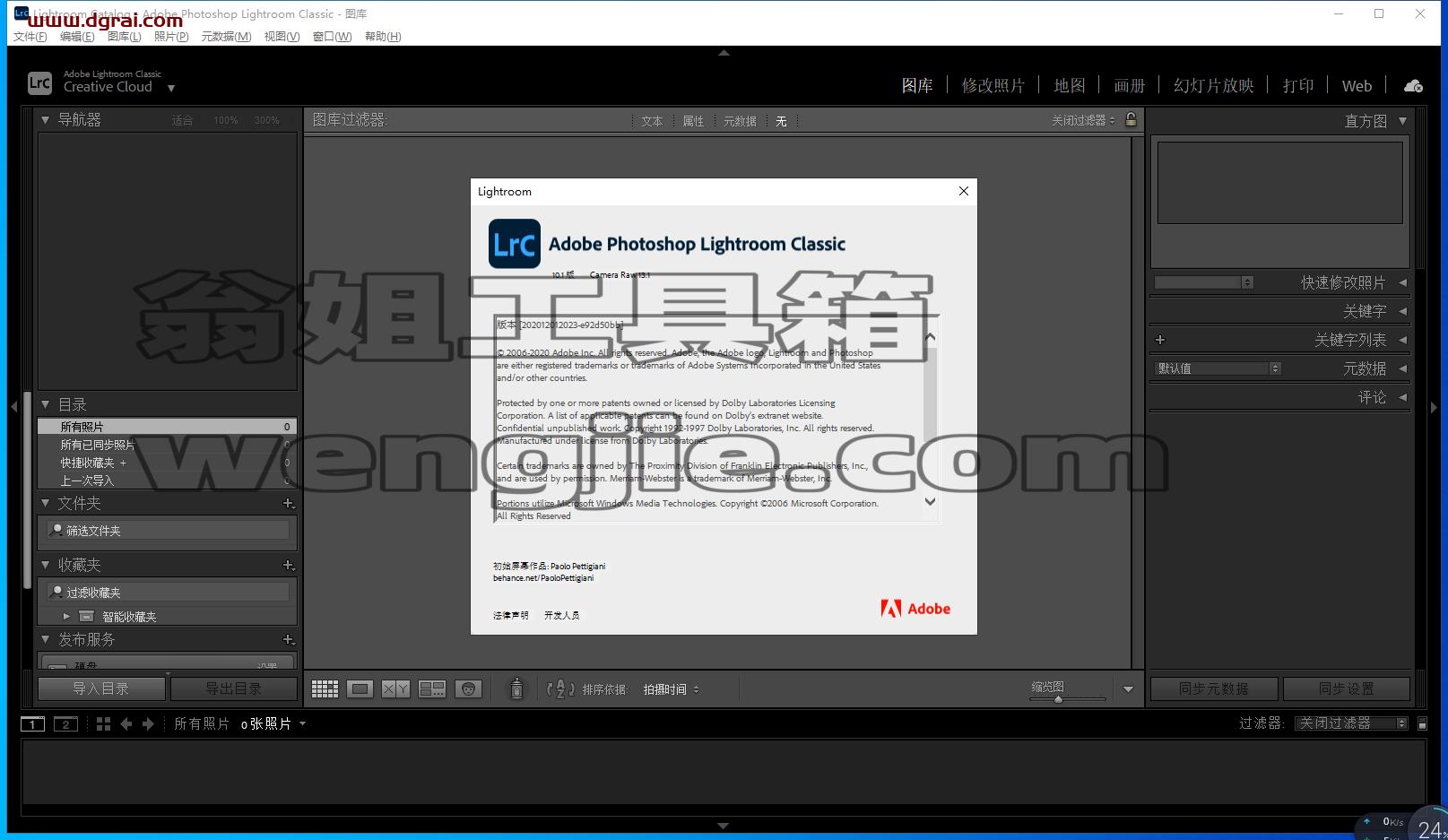Open the sort by Capture Time dropdown
The width and height of the screenshot is (1448, 840).
pyautogui.click(x=671, y=689)
